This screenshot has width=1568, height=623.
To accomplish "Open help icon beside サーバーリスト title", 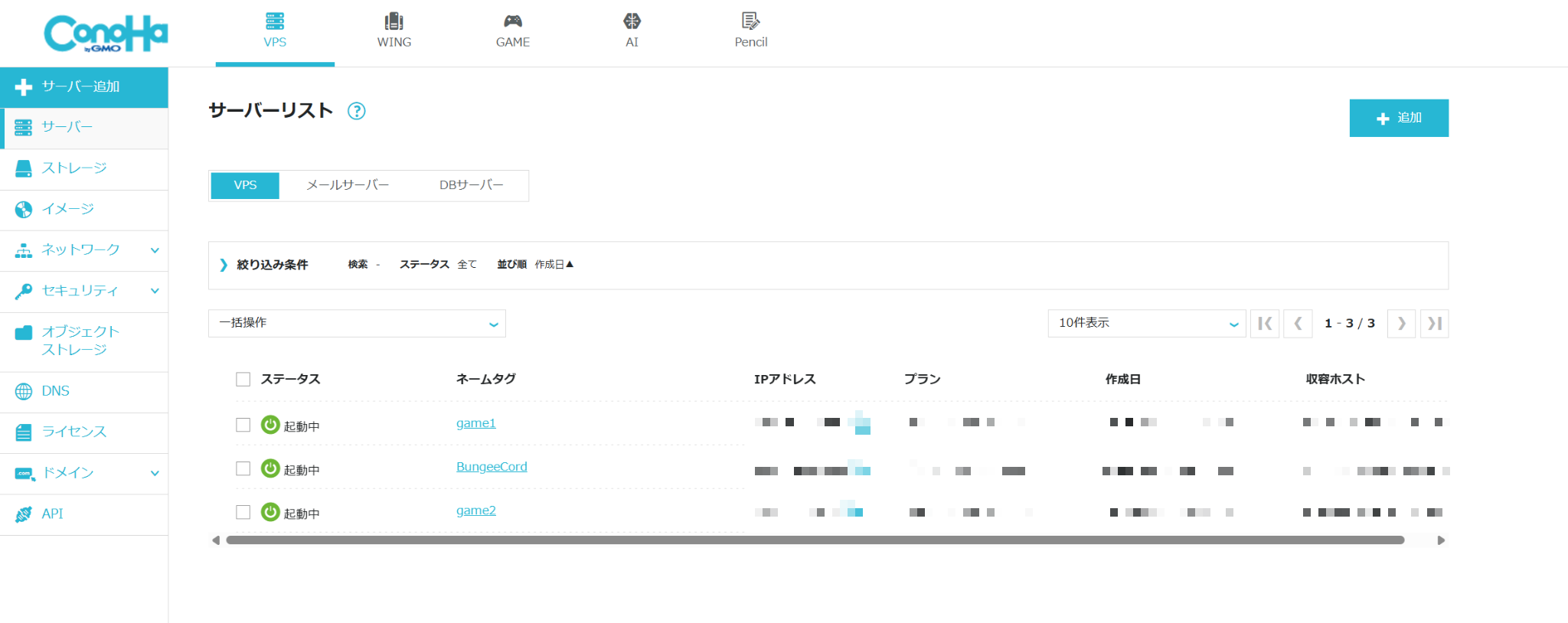I will click(x=356, y=111).
